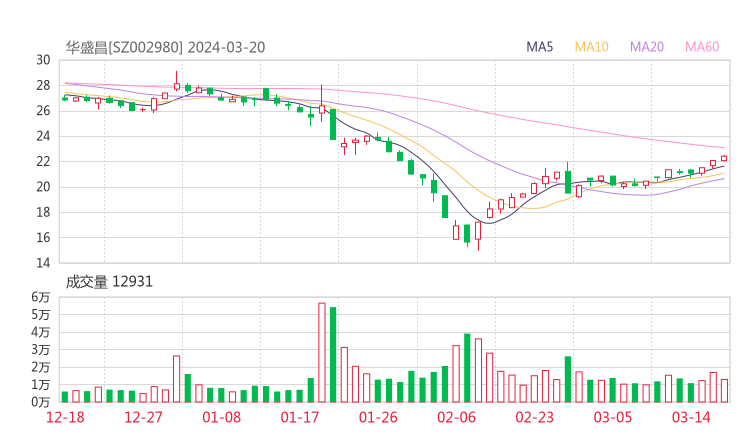Click the price axis label 28

coord(43,85)
